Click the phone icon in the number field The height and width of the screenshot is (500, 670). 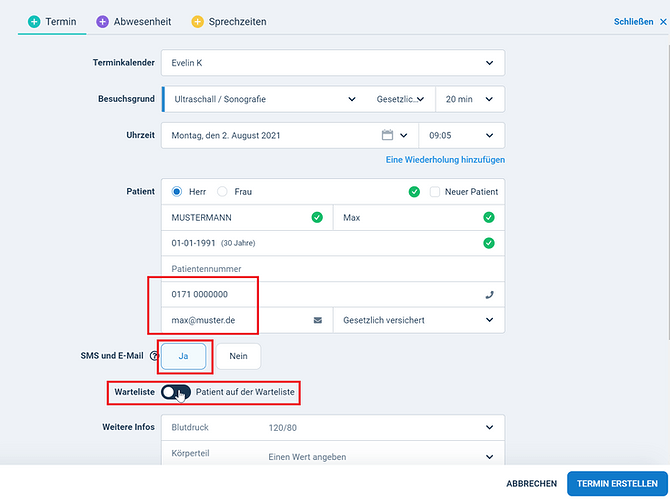click(x=489, y=294)
